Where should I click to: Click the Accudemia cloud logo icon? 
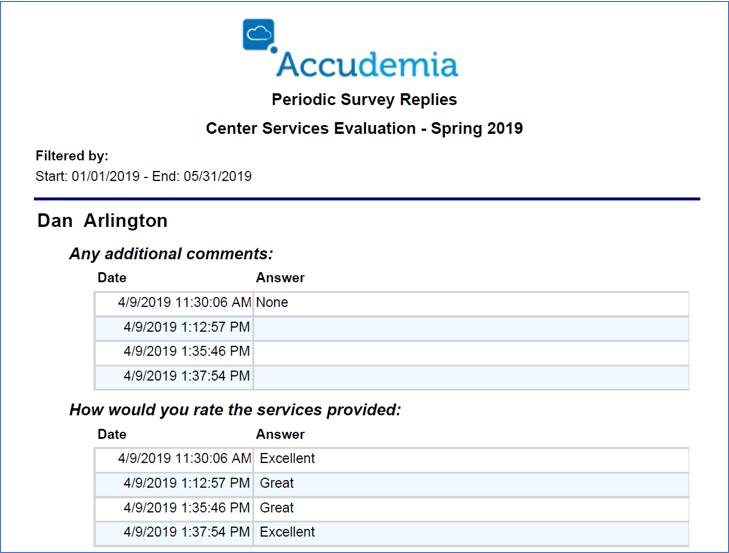coord(259,35)
